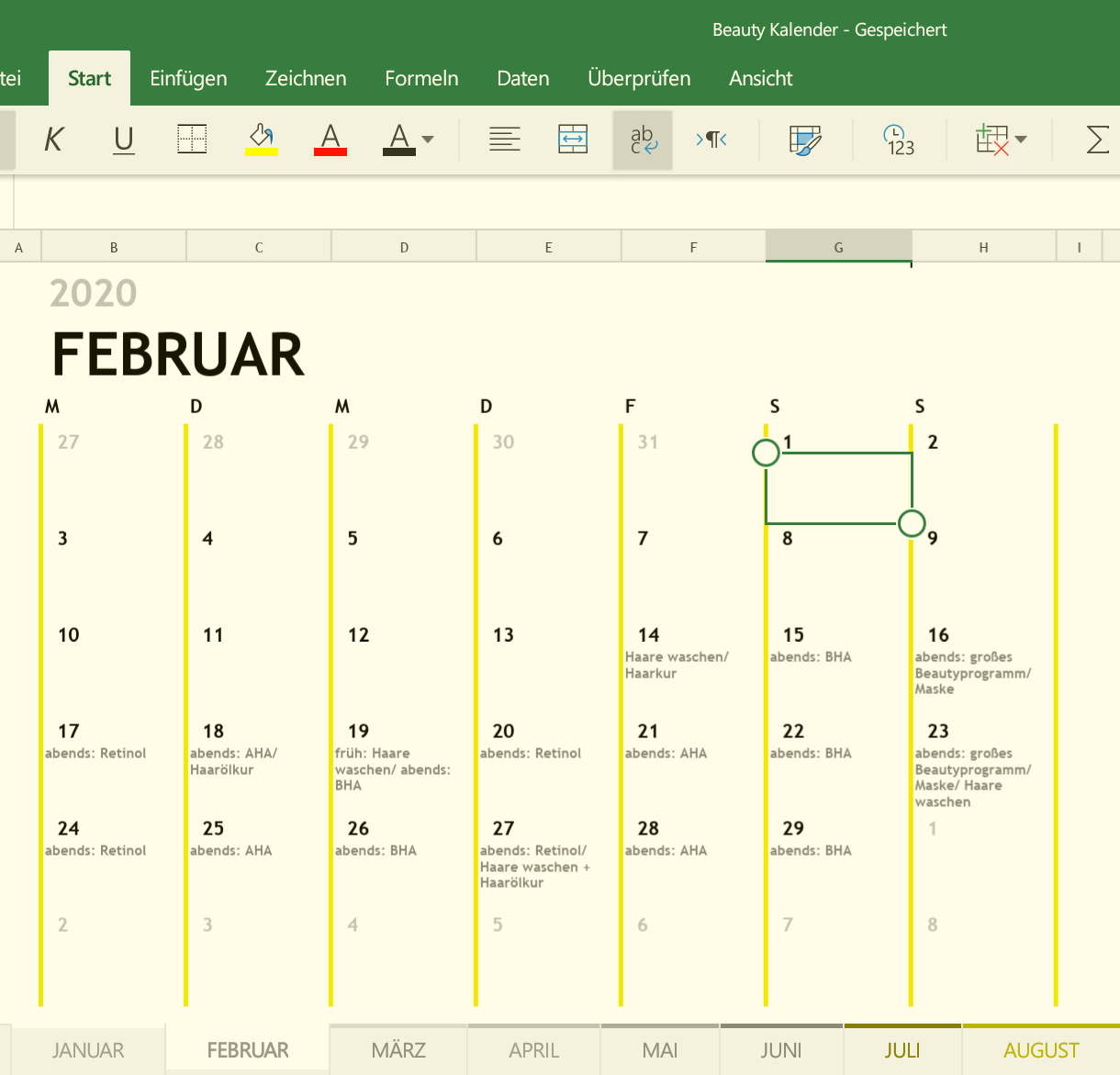Switch to the MÄRZ sheet tab
Viewport: 1120px width, 1075px height.
pos(398,1049)
